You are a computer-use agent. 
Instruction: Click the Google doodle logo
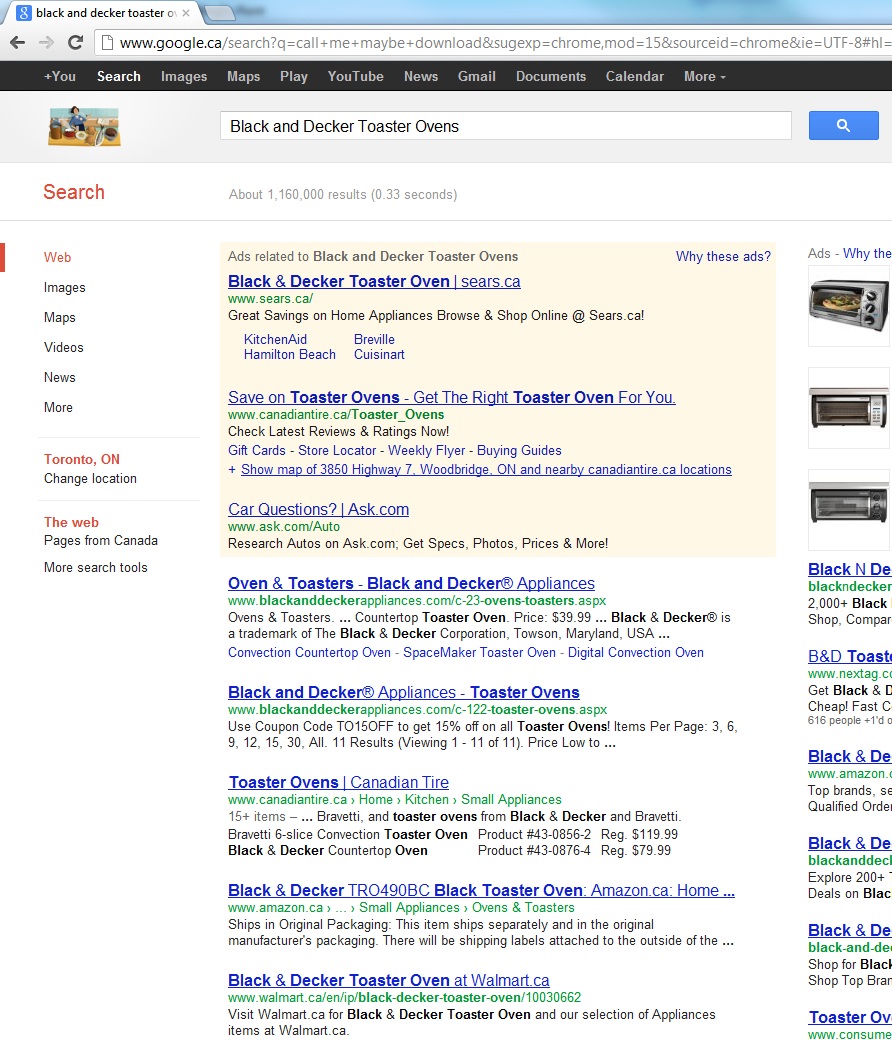coord(85,126)
